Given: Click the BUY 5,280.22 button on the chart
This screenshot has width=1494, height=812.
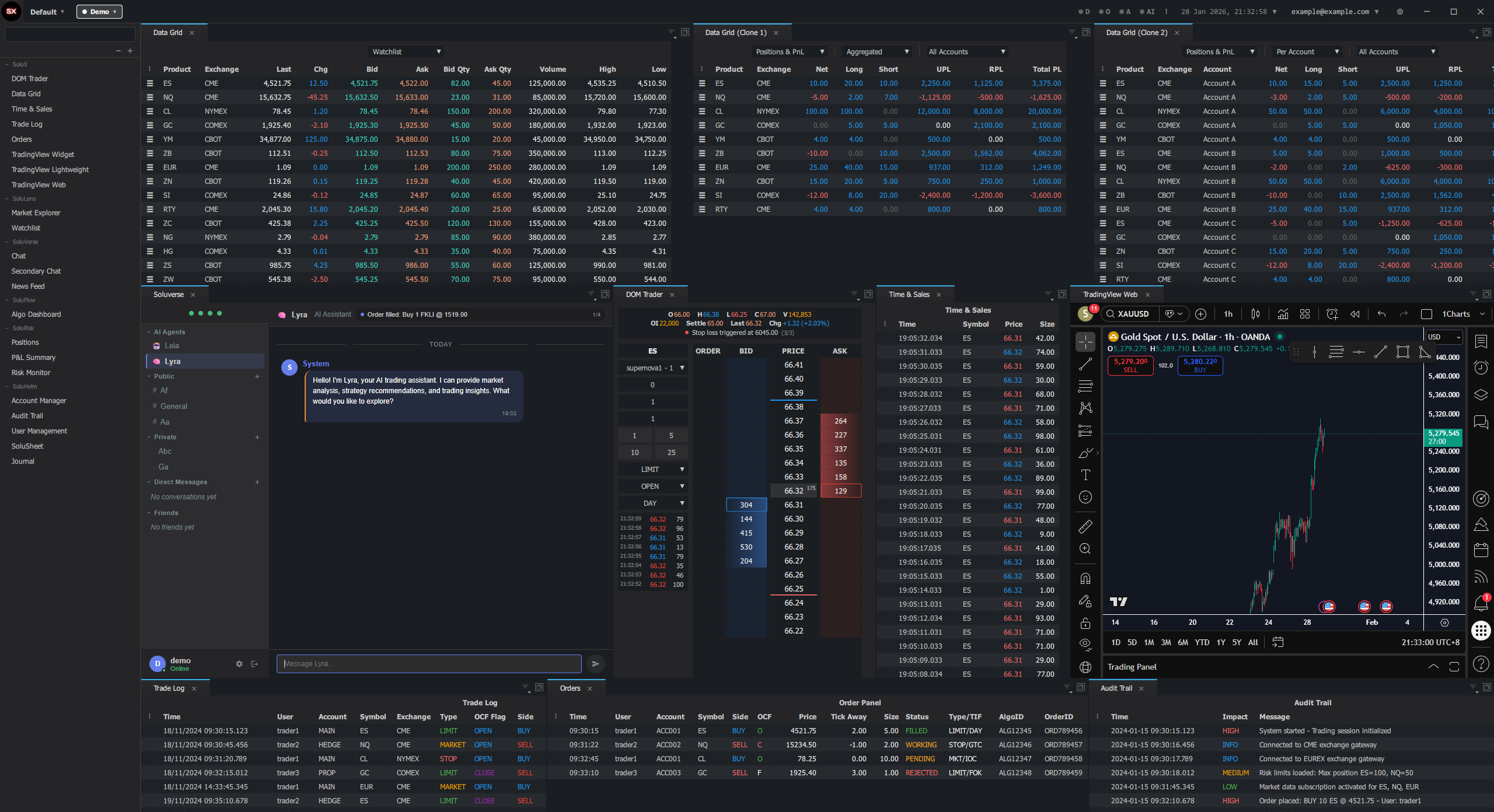Looking at the screenshot, I should tap(1200, 365).
